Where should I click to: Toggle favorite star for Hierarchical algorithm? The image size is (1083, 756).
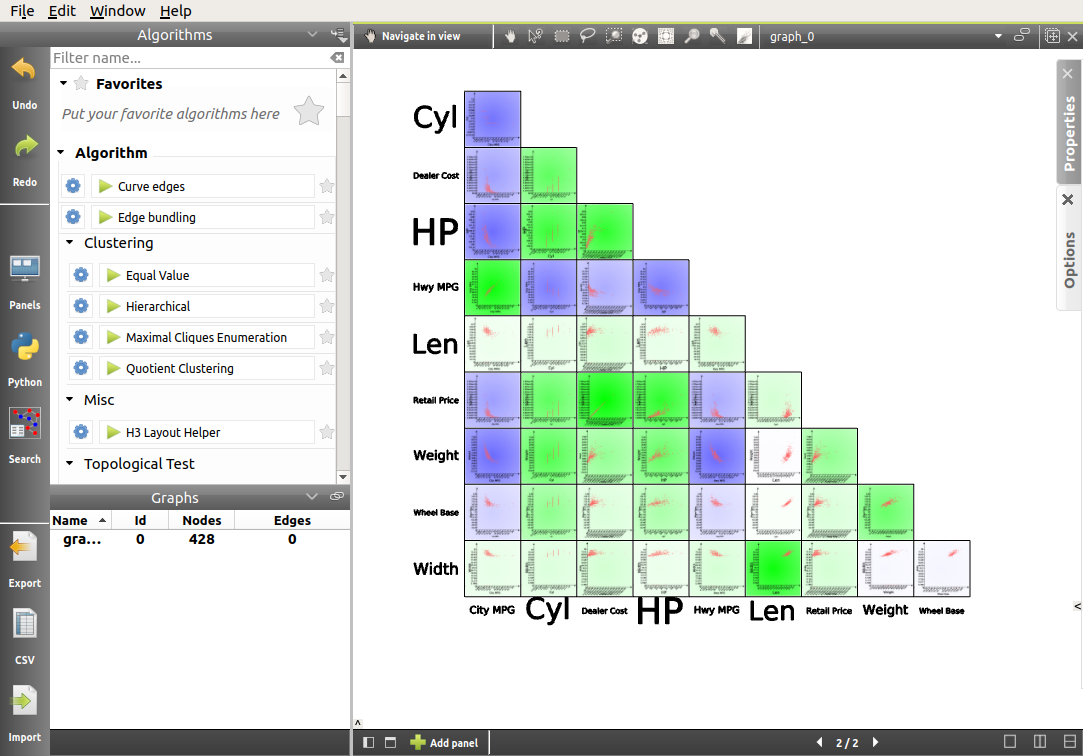click(x=326, y=306)
